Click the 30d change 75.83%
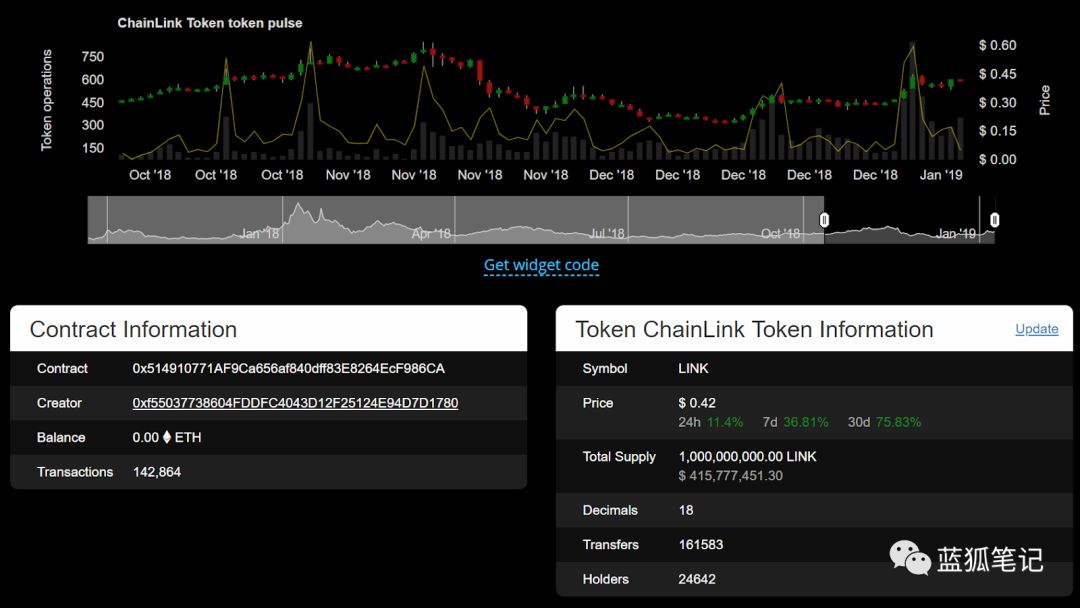Viewport: 1080px width, 608px height. (899, 422)
